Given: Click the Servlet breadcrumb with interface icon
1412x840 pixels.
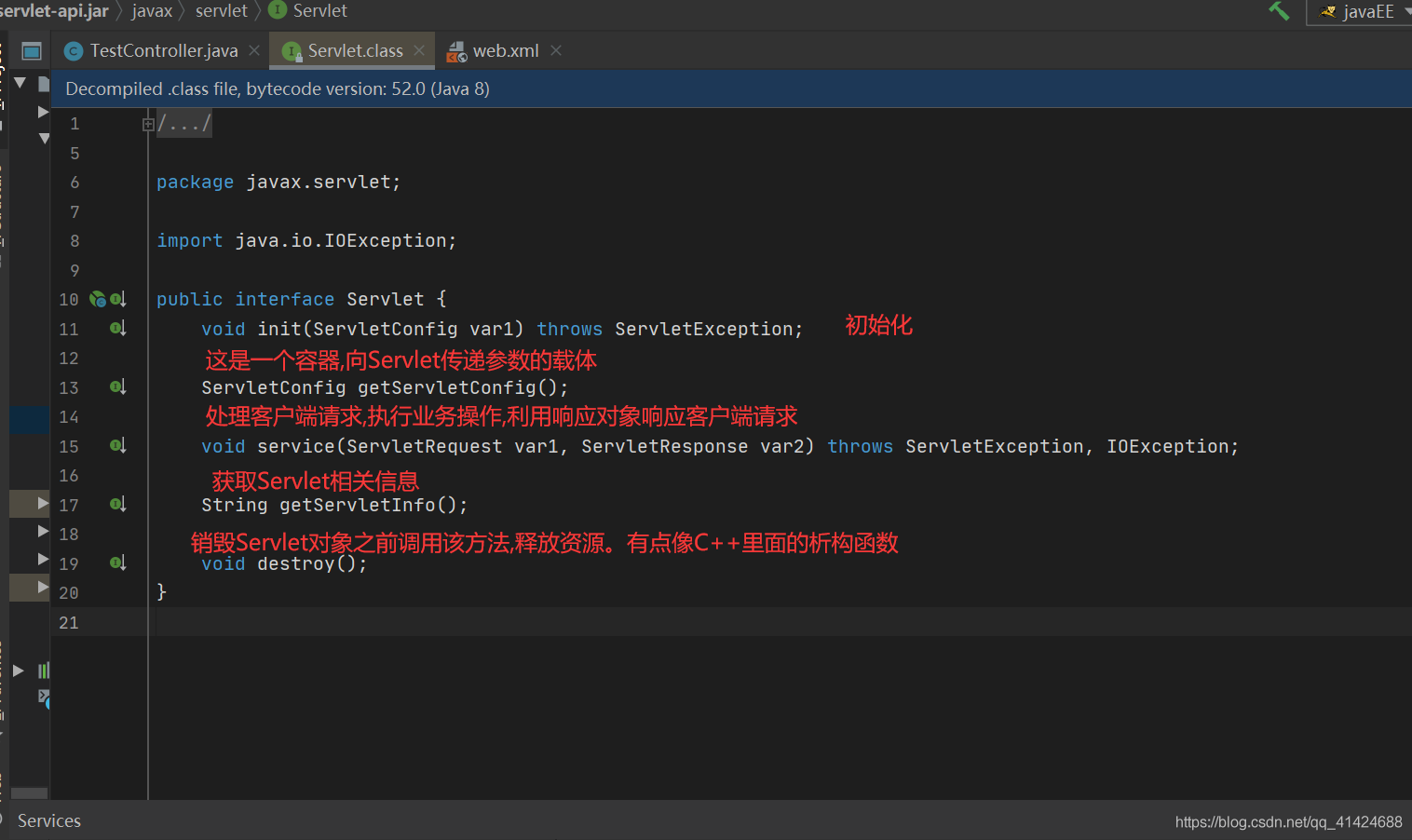Looking at the screenshot, I should tap(307, 11).
